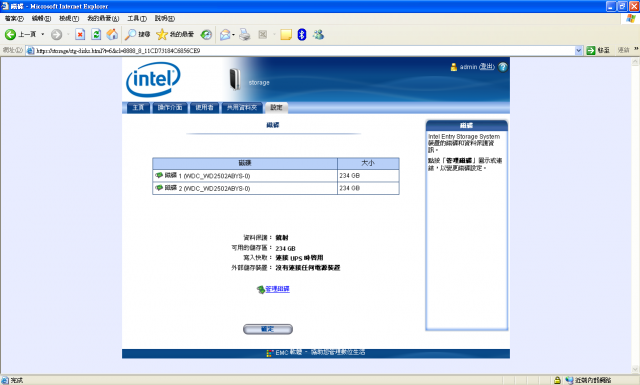Go back with the green Back arrow
The height and width of the screenshot is (385, 640).
pos(10,35)
